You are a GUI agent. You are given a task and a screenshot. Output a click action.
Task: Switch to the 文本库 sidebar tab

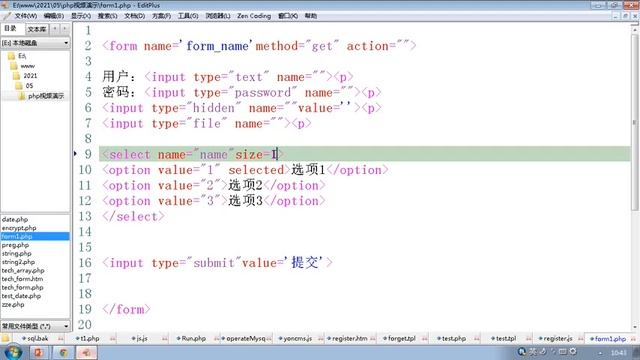point(37,29)
